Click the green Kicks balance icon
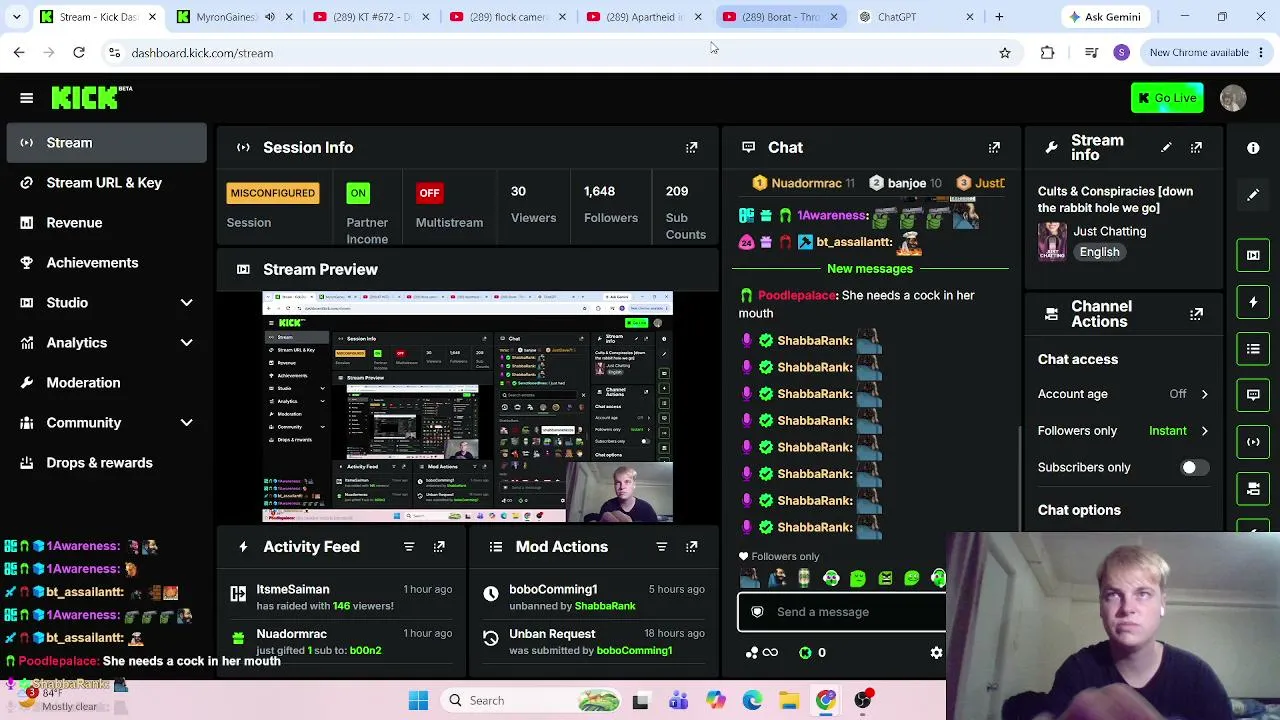1280x720 pixels. tap(805, 653)
